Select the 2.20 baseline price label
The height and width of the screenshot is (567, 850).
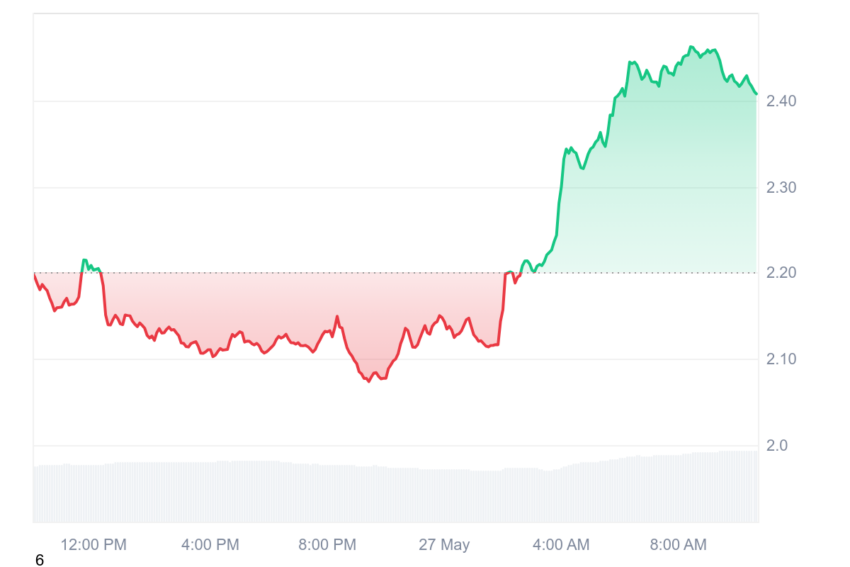(x=781, y=273)
